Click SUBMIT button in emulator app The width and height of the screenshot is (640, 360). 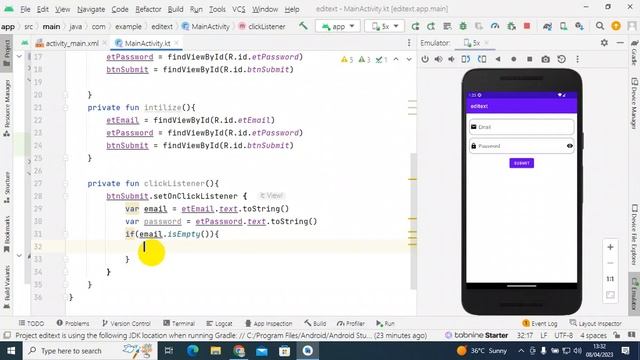(521, 163)
